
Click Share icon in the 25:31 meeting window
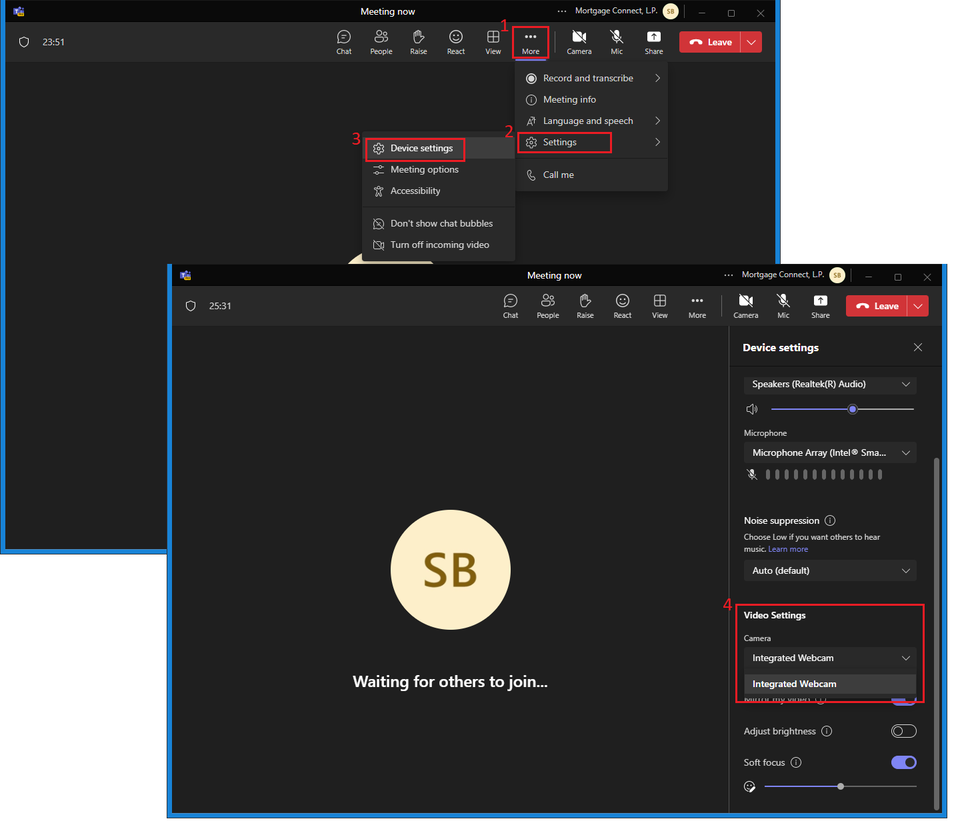click(x=820, y=305)
